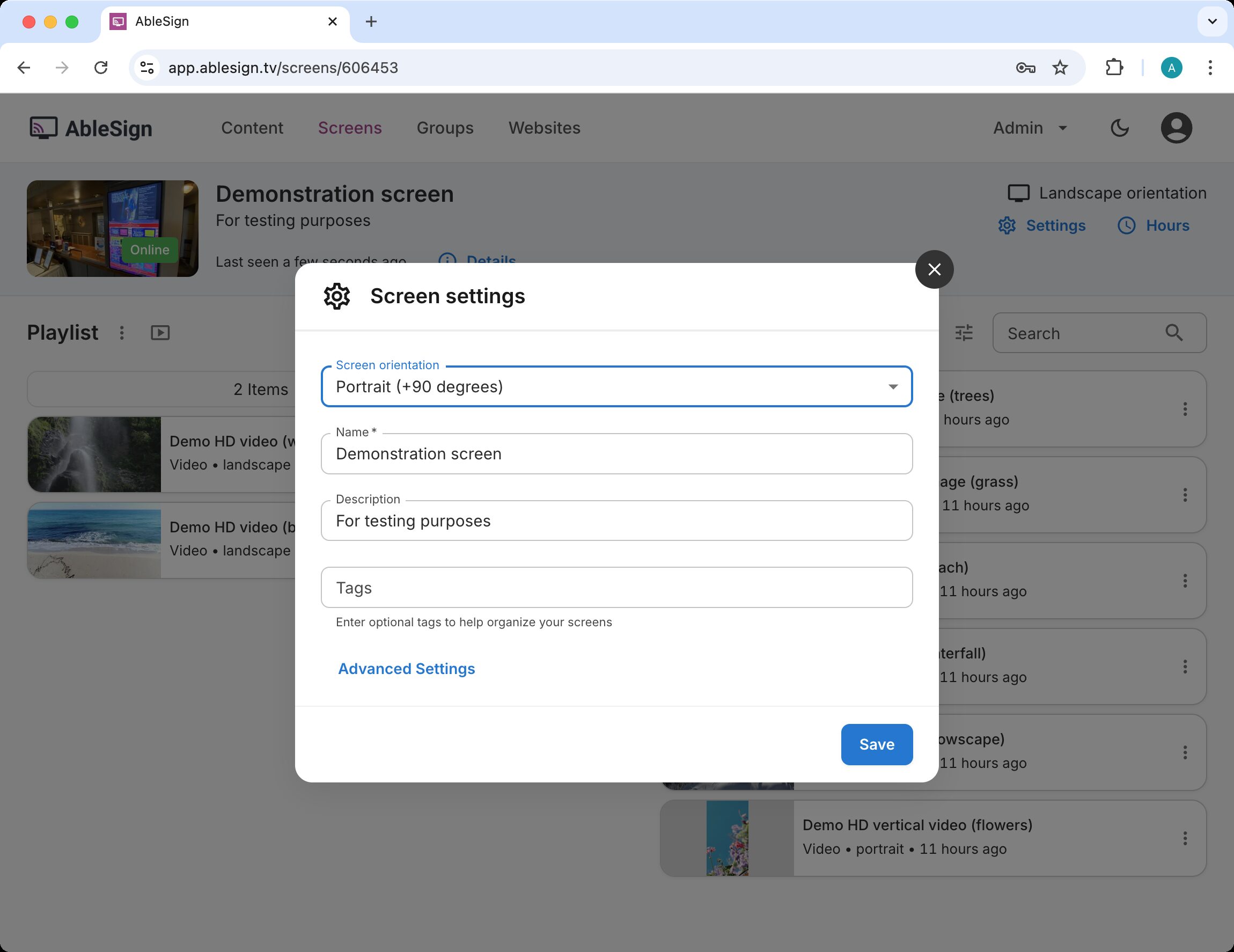This screenshot has height=952, width=1234.
Task: Open the Screen orientation dropdown
Action: click(616, 386)
